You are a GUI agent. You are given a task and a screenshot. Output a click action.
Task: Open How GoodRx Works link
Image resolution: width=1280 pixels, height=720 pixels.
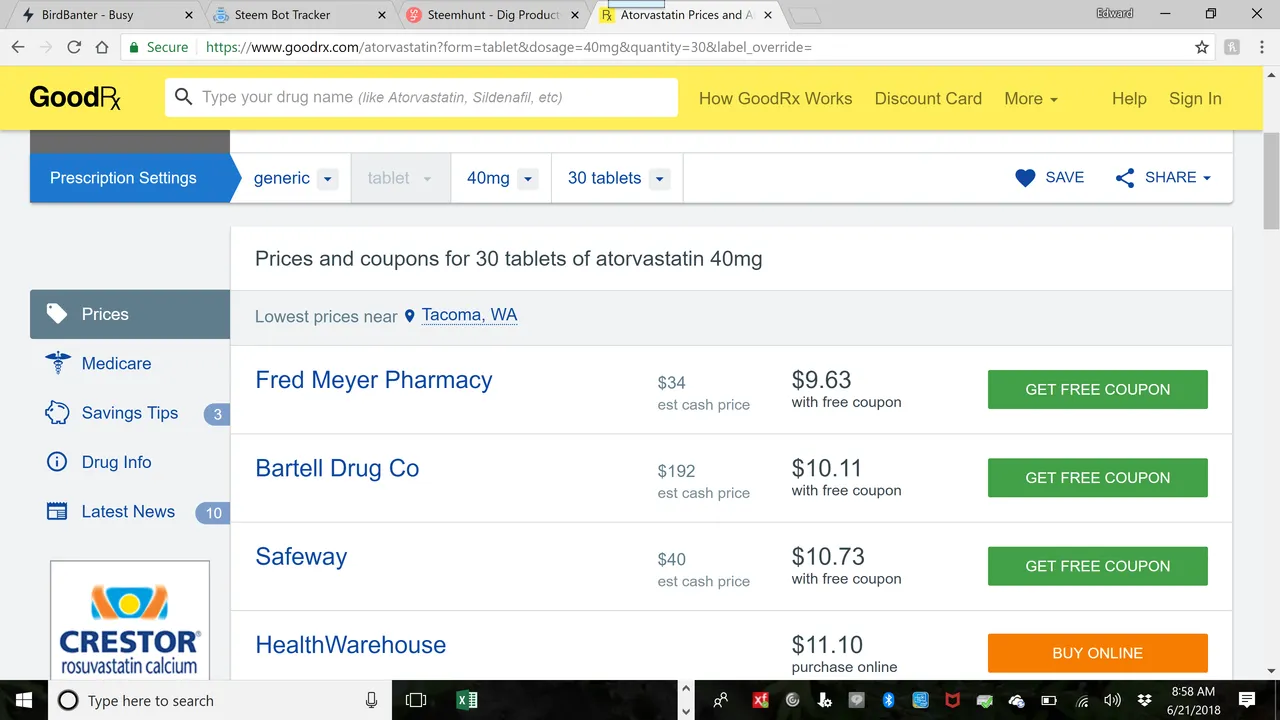point(775,98)
